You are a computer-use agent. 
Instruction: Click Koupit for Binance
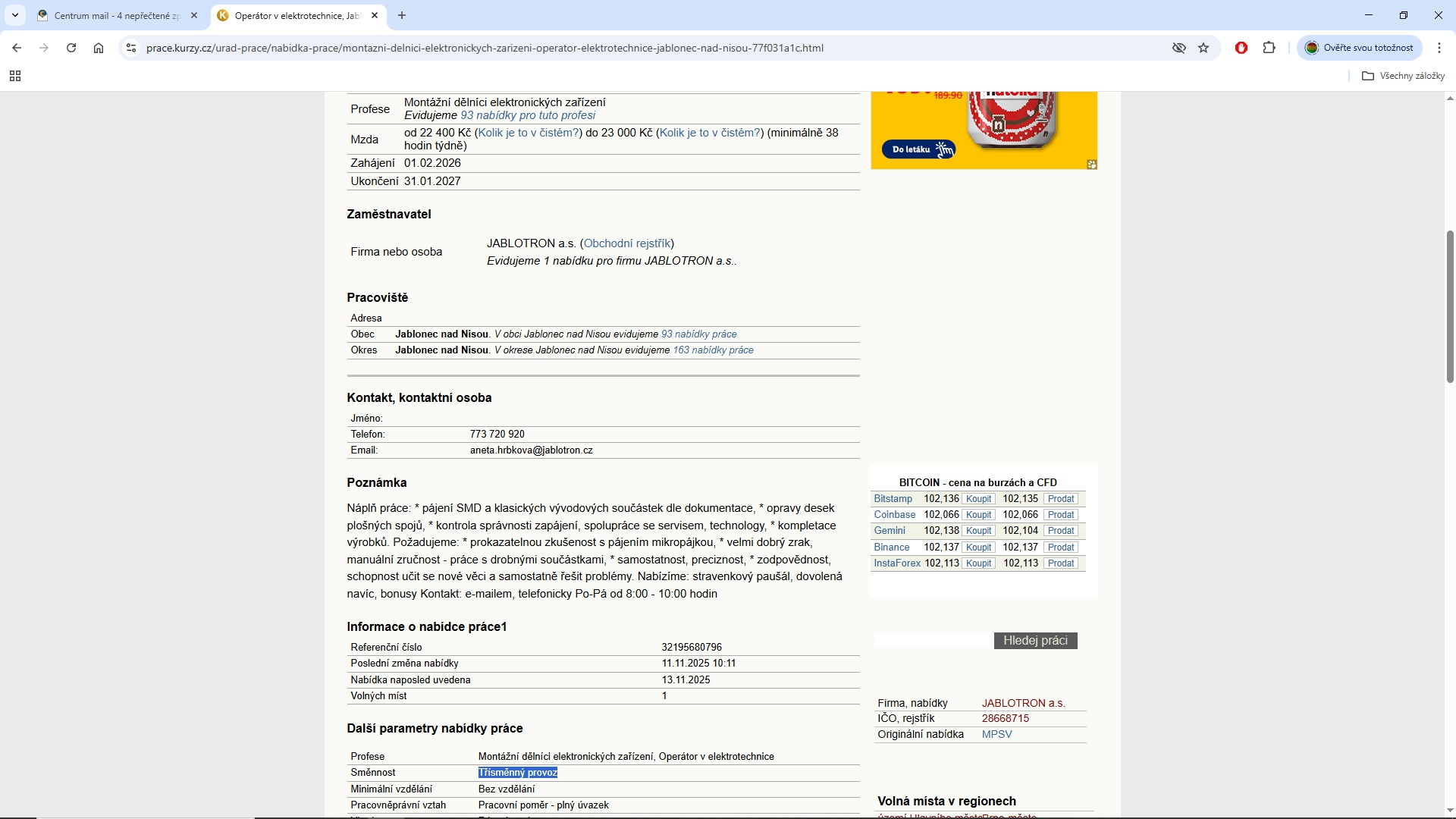(x=979, y=548)
